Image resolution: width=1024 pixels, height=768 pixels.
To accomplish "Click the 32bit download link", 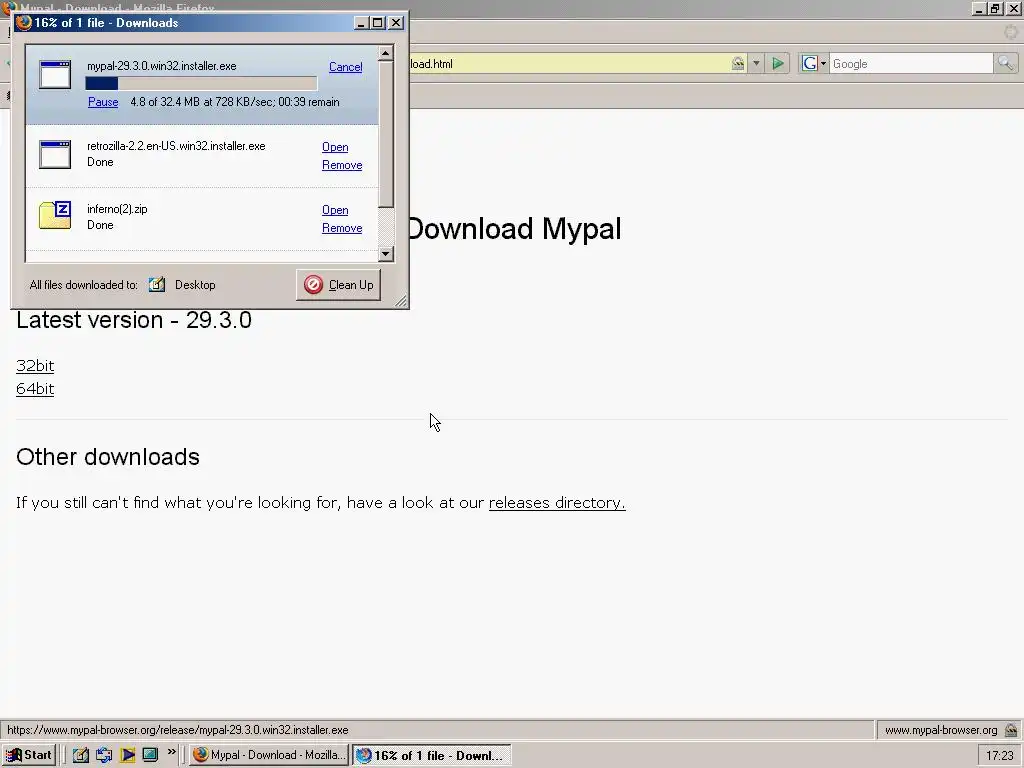I will [x=35, y=366].
